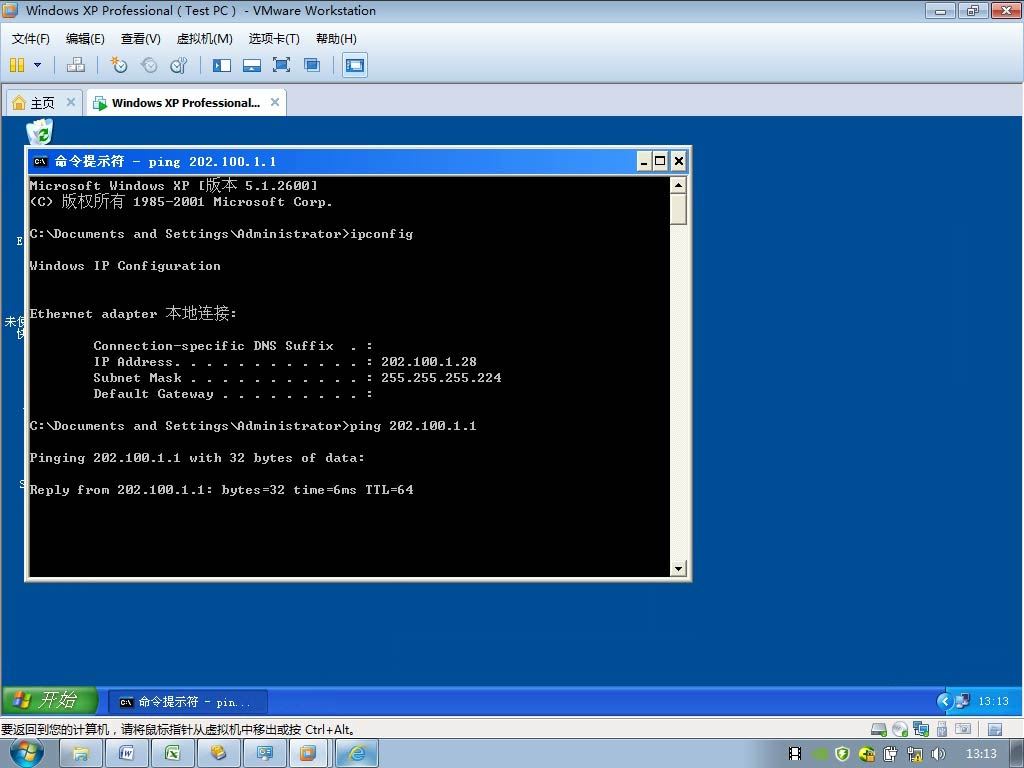Click the VMware USB device status icon

click(x=942, y=729)
